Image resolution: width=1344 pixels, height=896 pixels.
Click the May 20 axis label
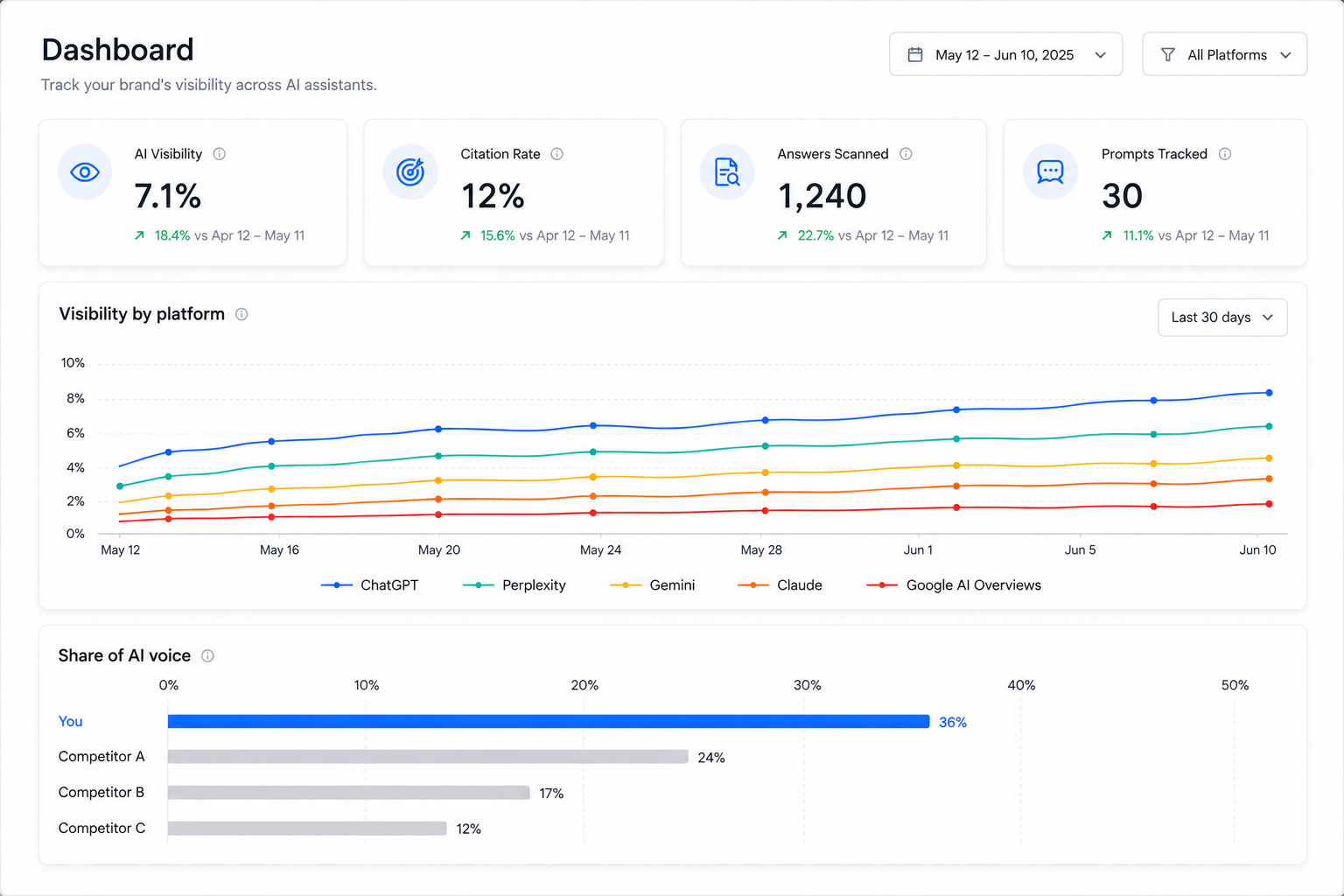pyautogui.click(x=439, y=550)
